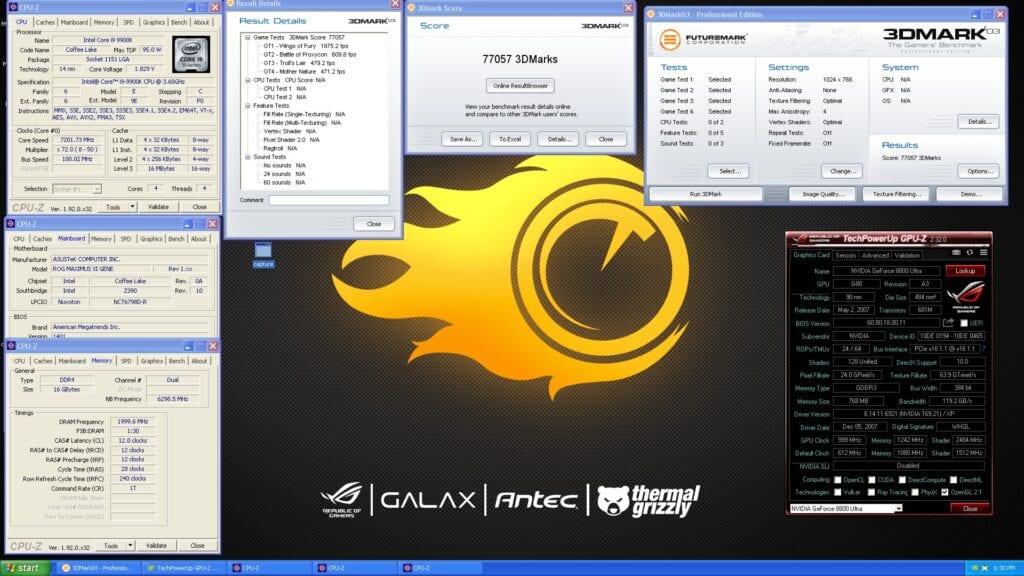This screenshot has width=1024, height=576.
Task: Uncheck the OpenGL 2.1 checkbox
Action: point(945,492)
